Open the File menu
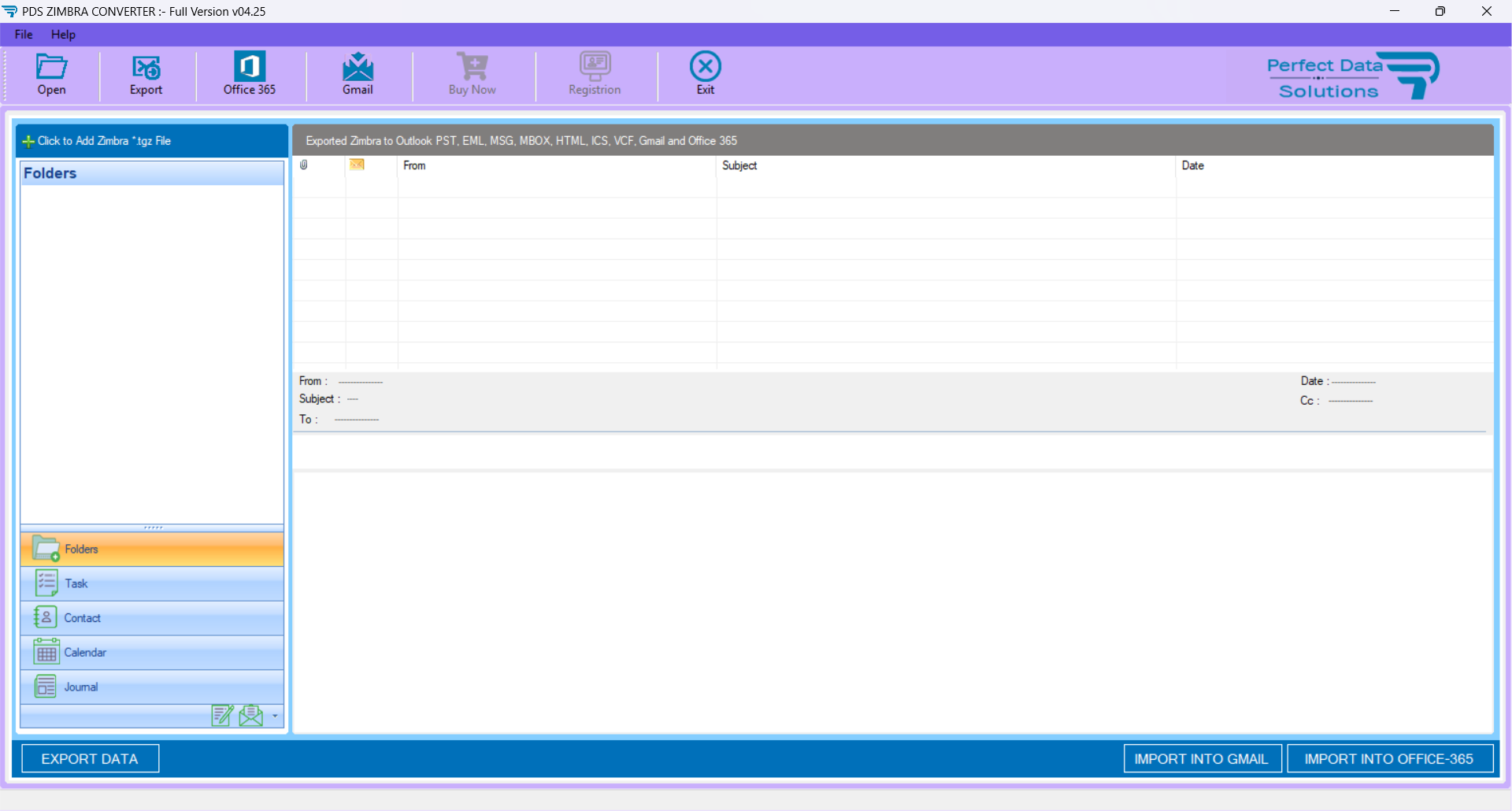 (x=24, y=35)
